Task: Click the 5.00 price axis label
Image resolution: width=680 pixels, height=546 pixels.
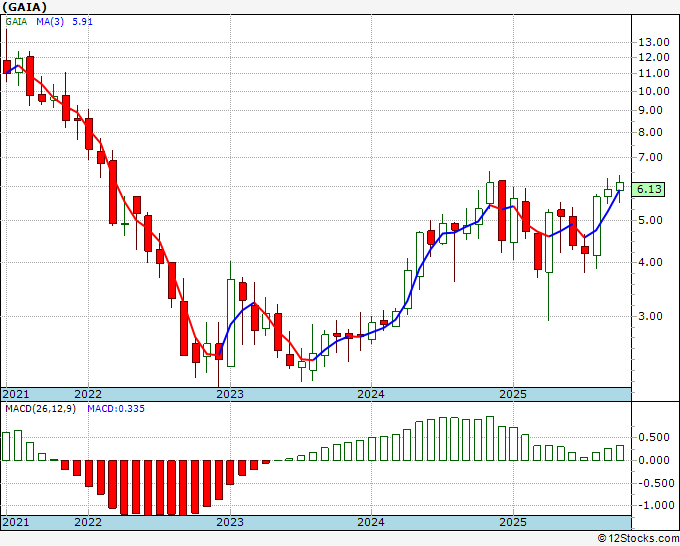Action: click(x=650, y=220)
